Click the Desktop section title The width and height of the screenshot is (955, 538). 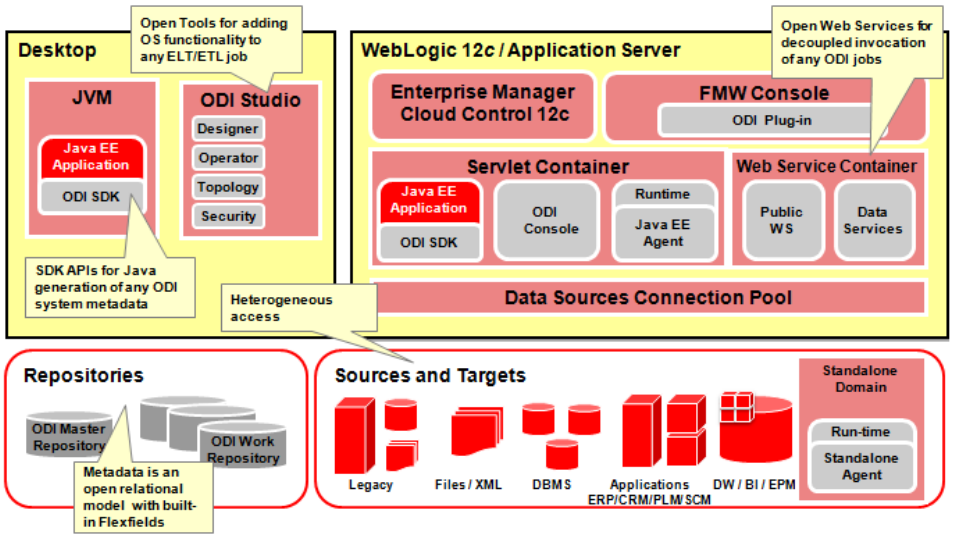point(57,50)
